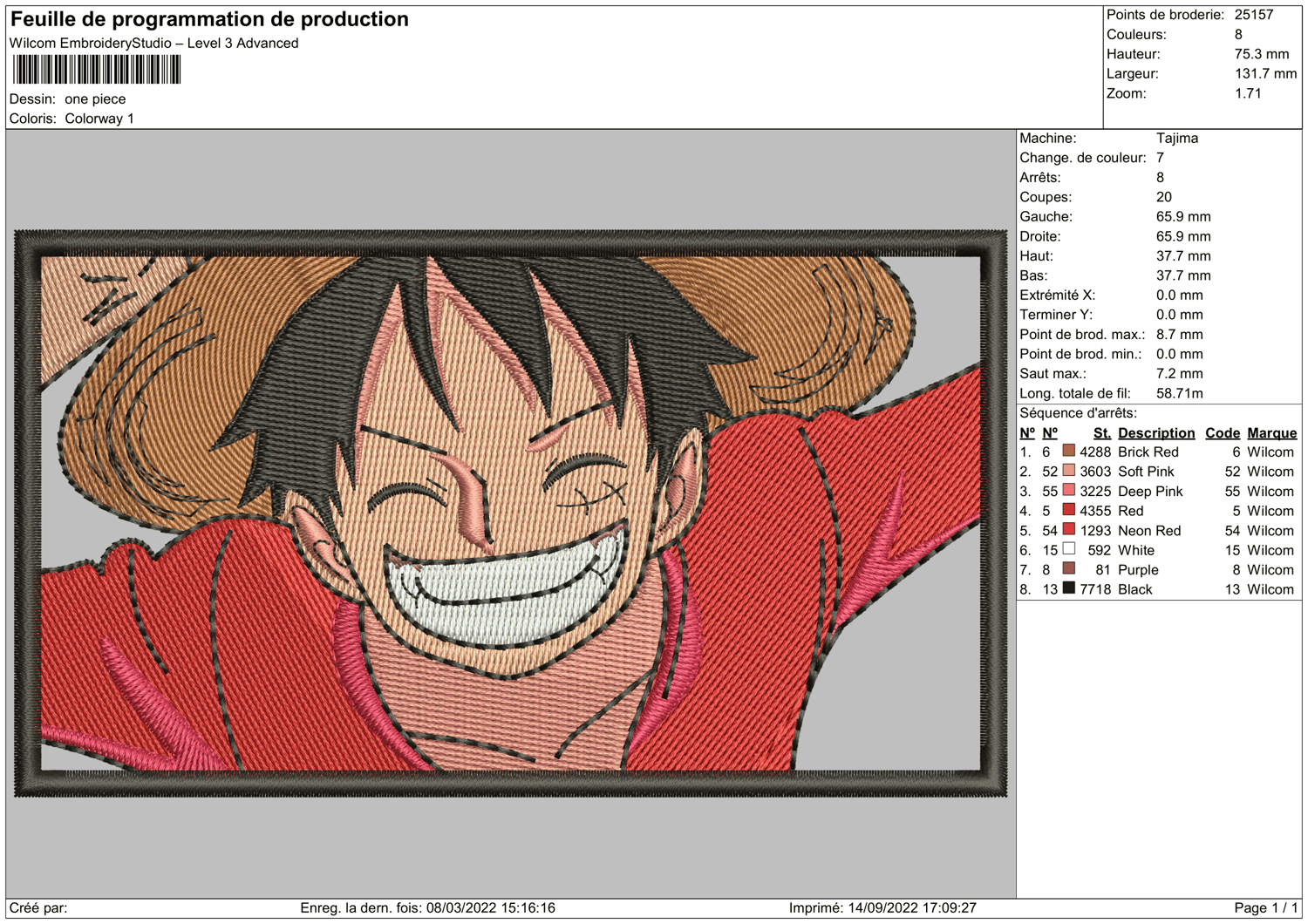
Task: Click the Deep Pink color swatch
Action: click(x=1068, y=490)
